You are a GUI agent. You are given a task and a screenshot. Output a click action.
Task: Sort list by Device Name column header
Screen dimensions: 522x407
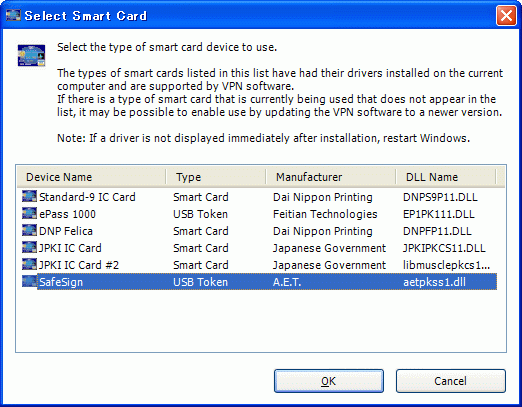(91, 177)
